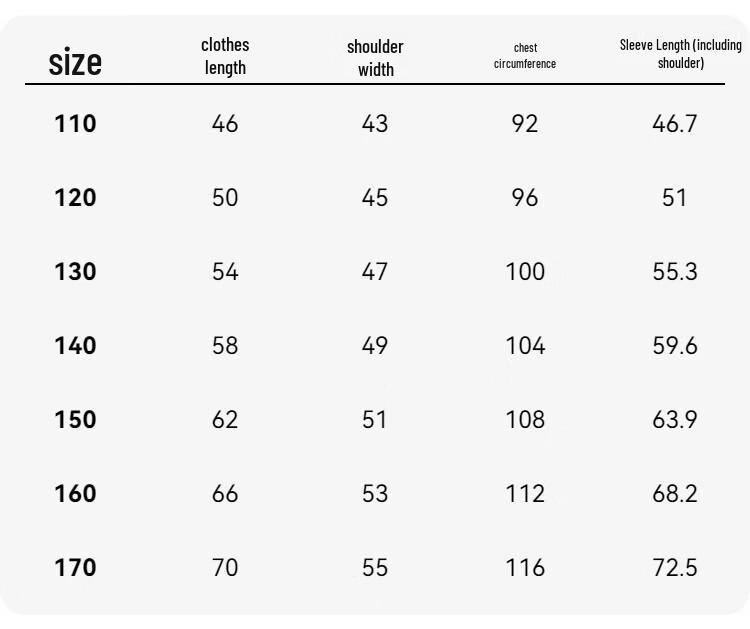Select chest circumference value 100
Viewport: 750px width, 629px height.
(525, 272)
